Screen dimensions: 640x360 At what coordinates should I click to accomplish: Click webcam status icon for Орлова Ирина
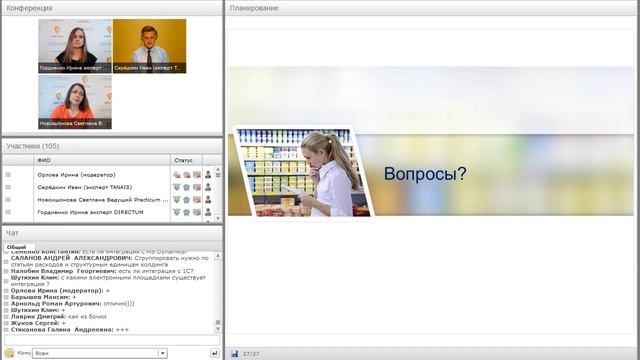point(187,175)
